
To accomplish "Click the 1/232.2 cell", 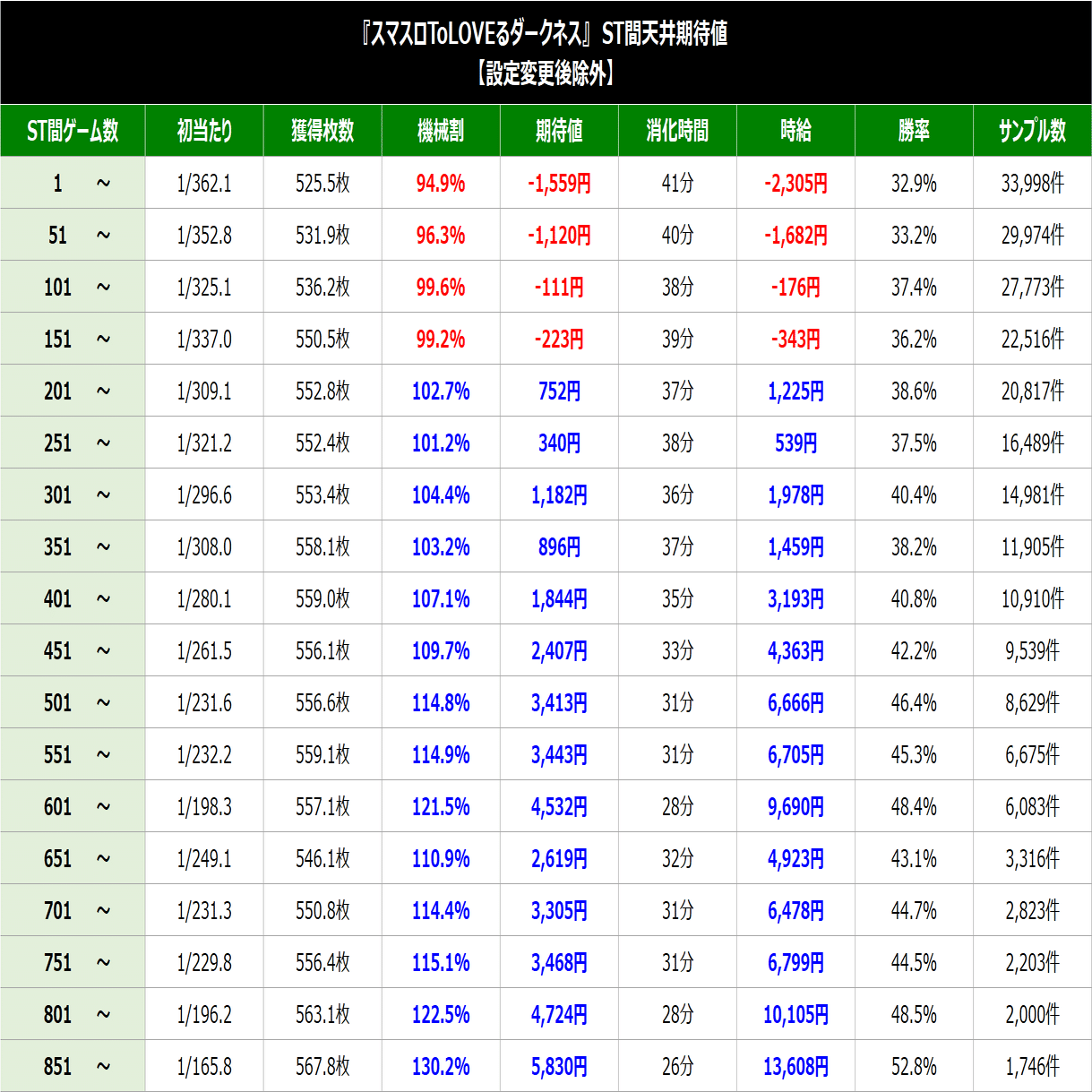I will click(204, 755).
